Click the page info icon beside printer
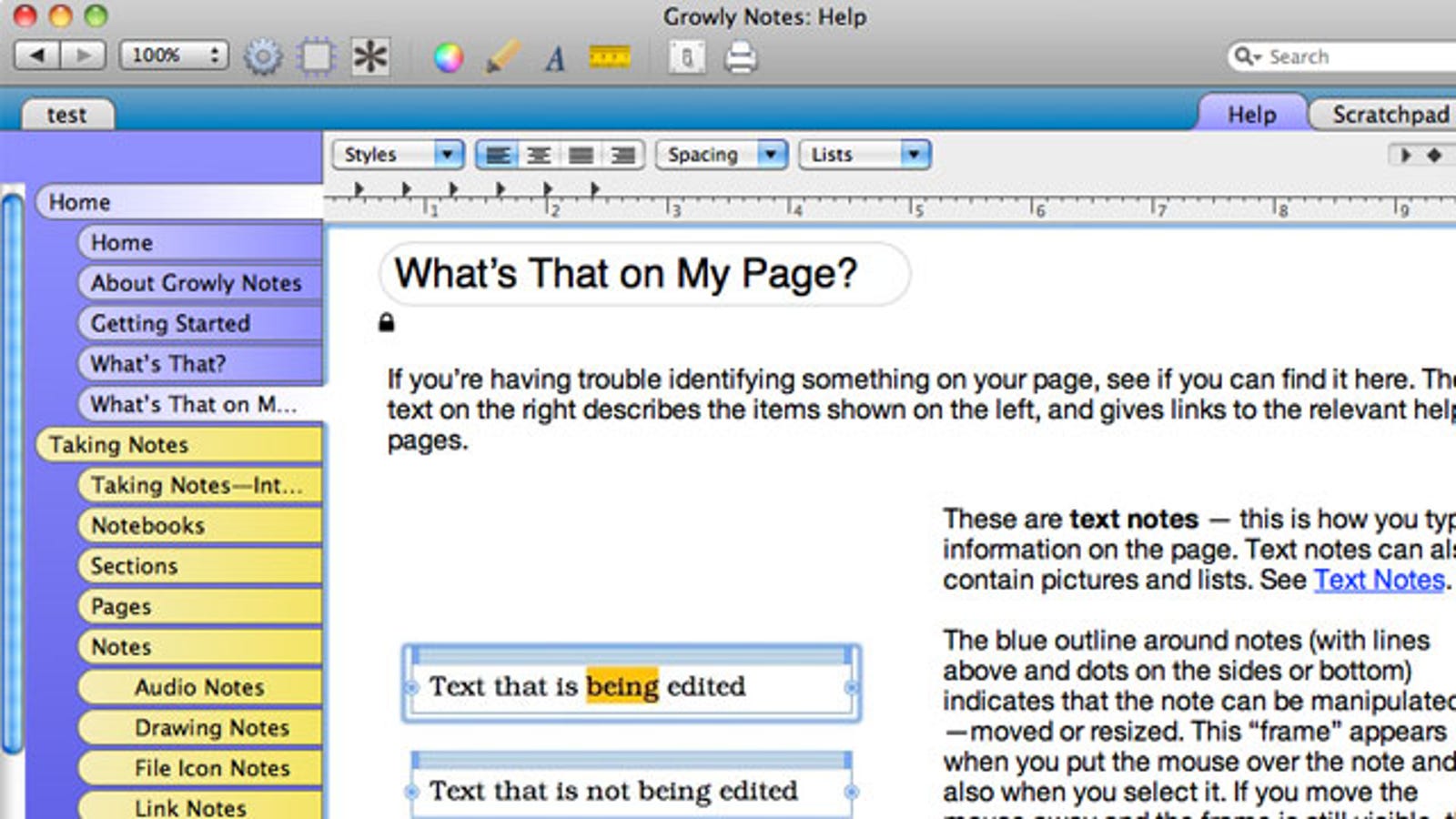Image resolution: width=1456 pixels, height=819 pixels. click(687, 57)
